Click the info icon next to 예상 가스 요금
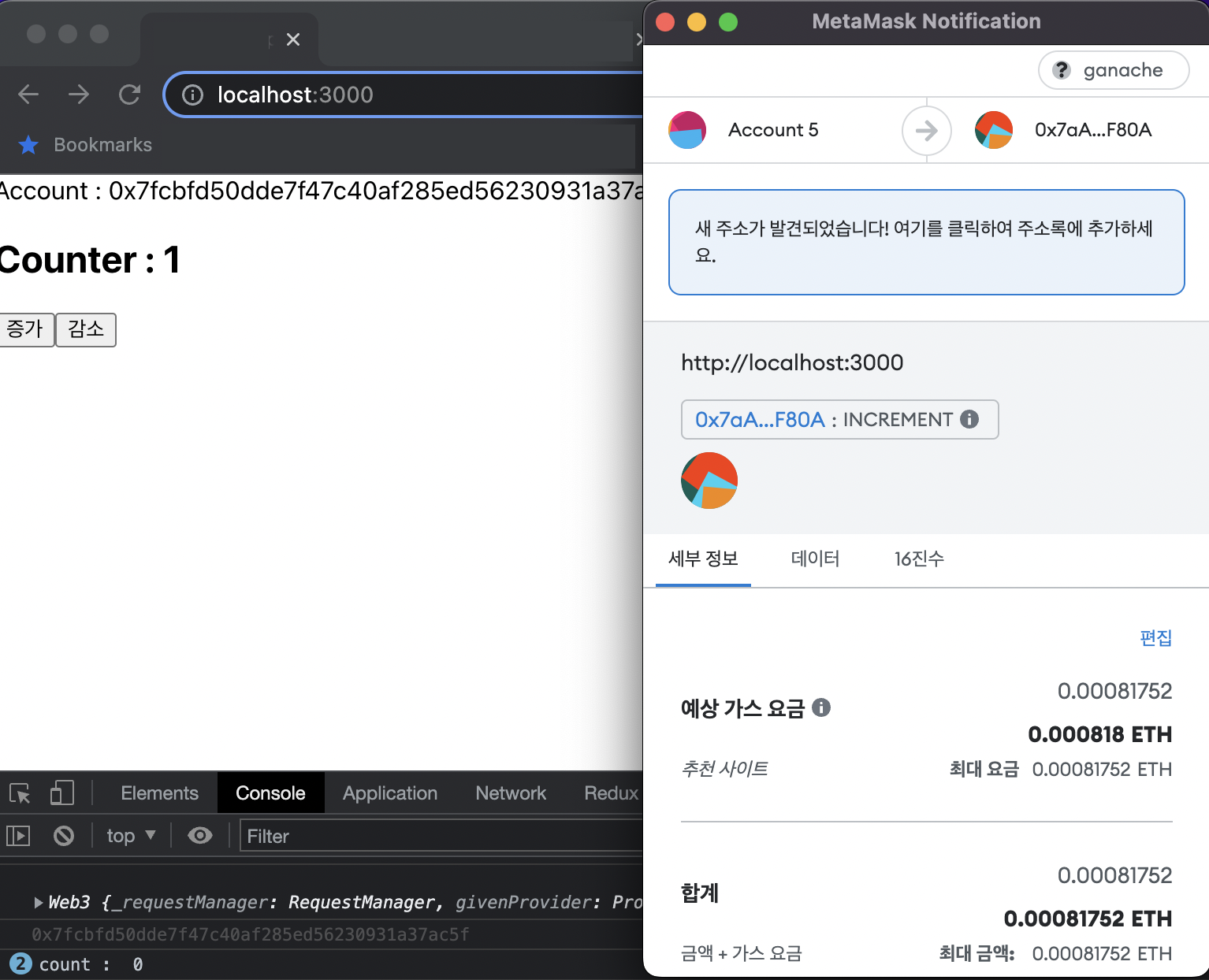1209x980 pixels. pos(821,707)
